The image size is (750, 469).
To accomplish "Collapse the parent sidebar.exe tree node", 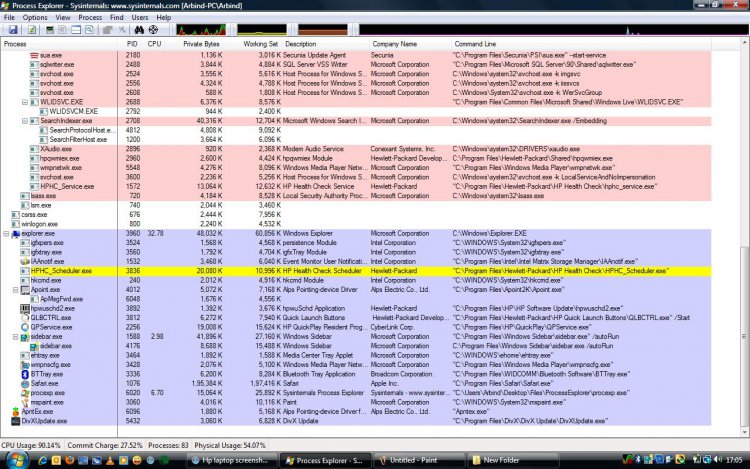I will (x=15, y=337).
